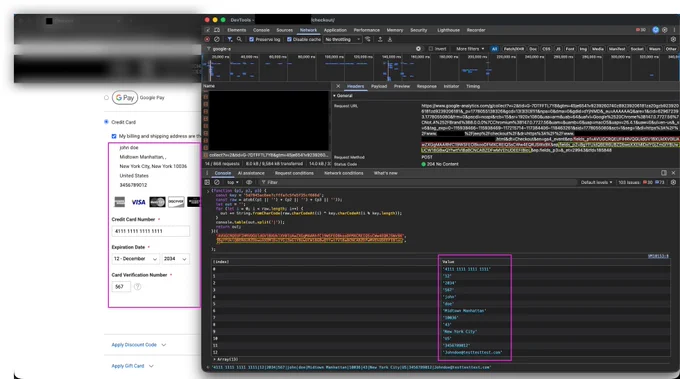
Task: Select the Credit Card radio button
Action: 106,122
